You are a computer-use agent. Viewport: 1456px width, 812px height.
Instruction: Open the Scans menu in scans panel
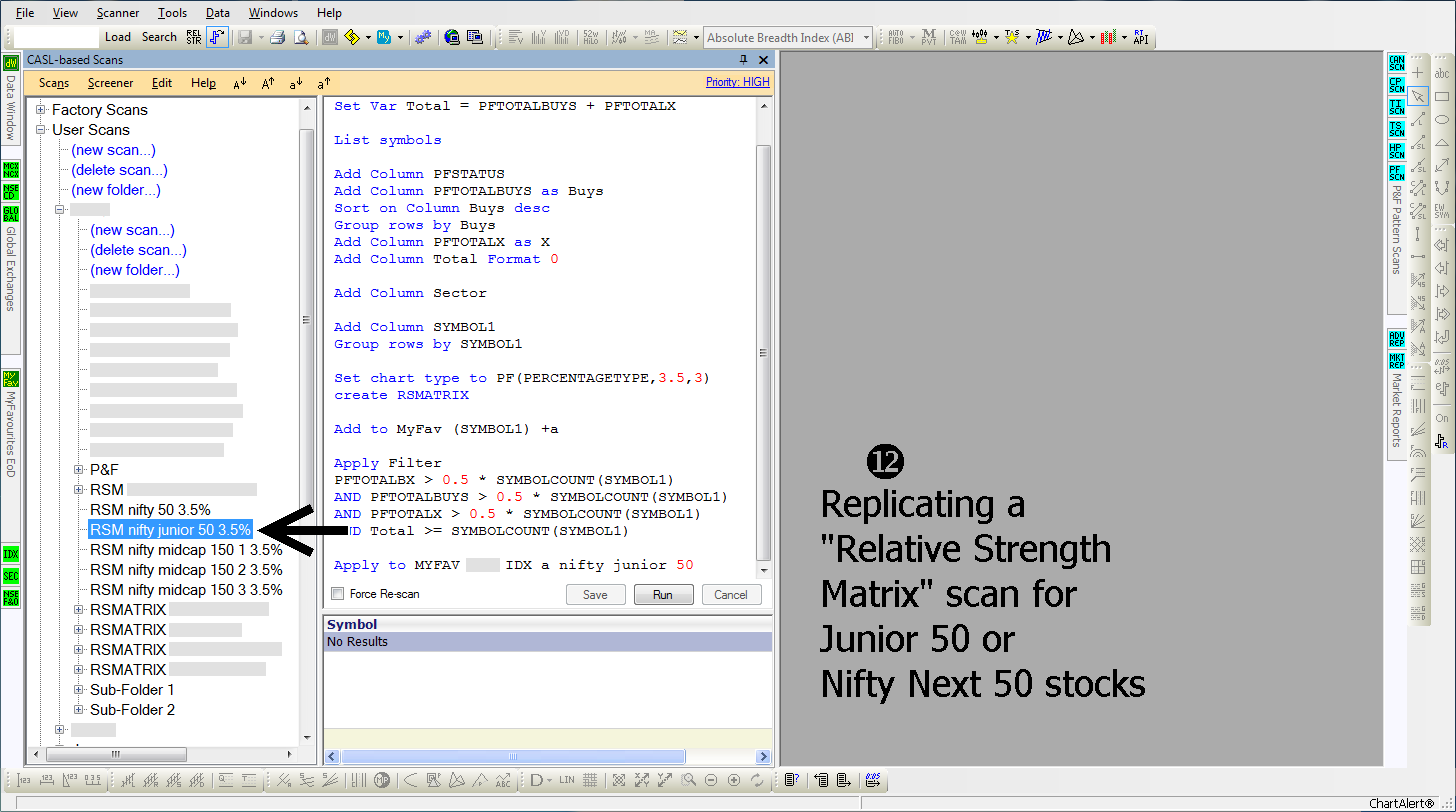(x=54, y=84)
